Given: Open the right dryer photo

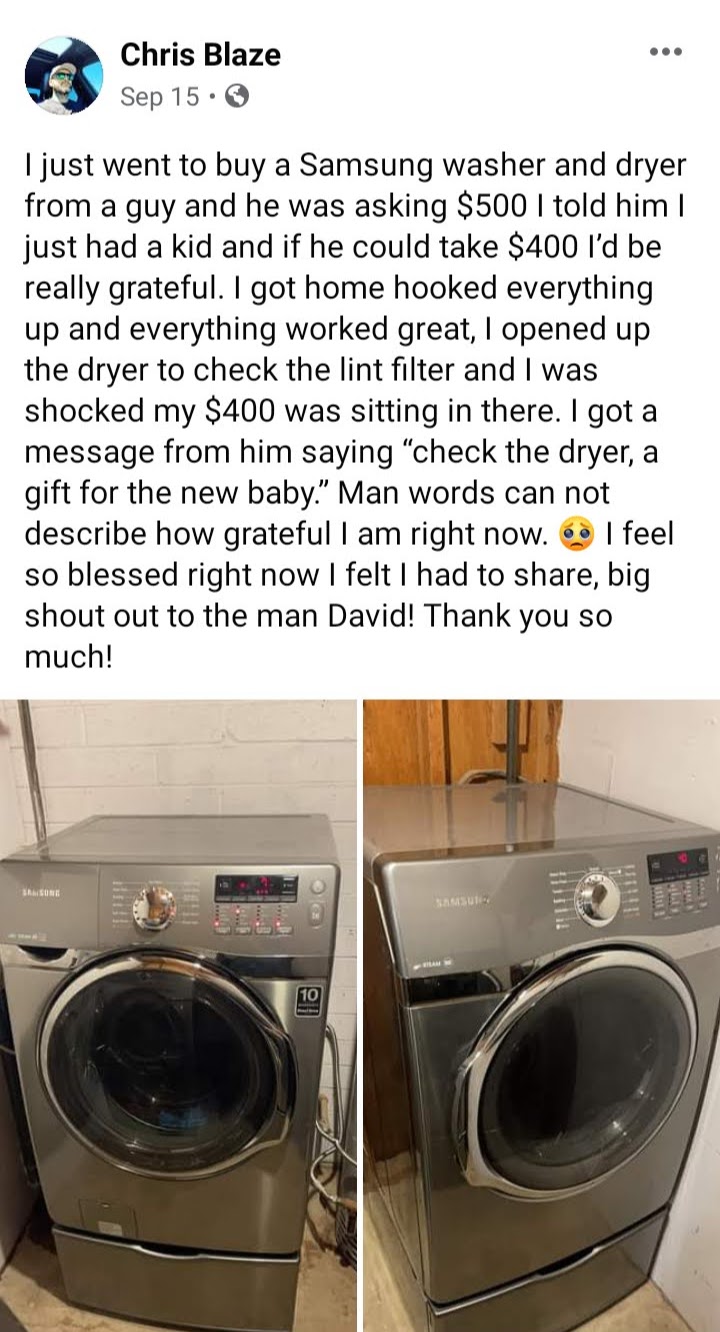Looking at the screenshot, I should (x=541, y=1016).
